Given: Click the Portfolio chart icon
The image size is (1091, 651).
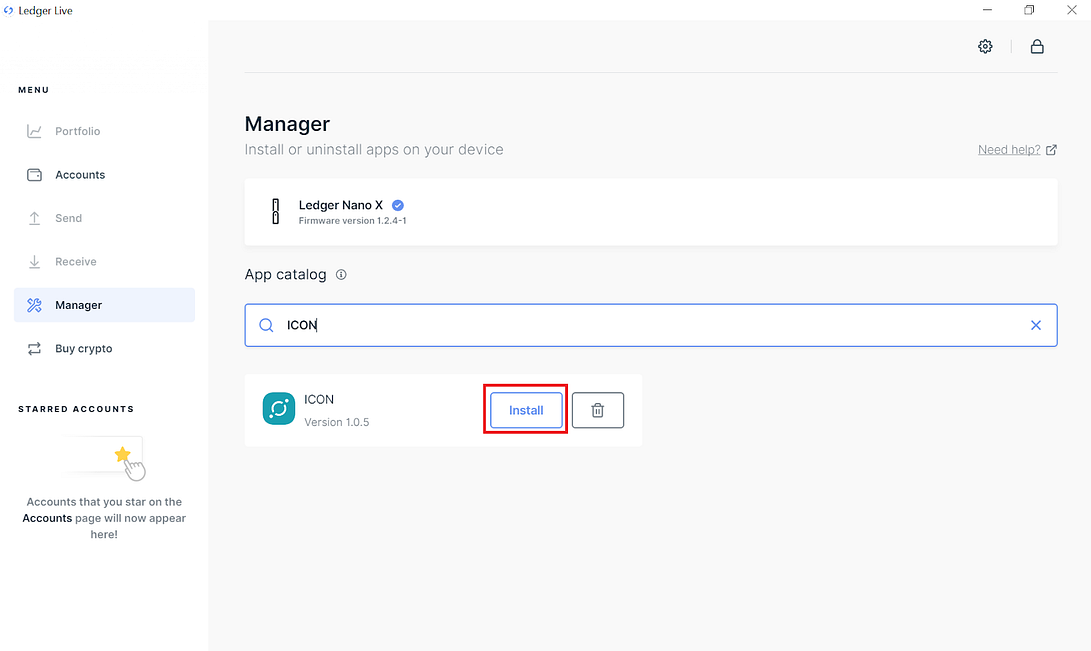Looking at the screenshot, I should pos(34,131).
